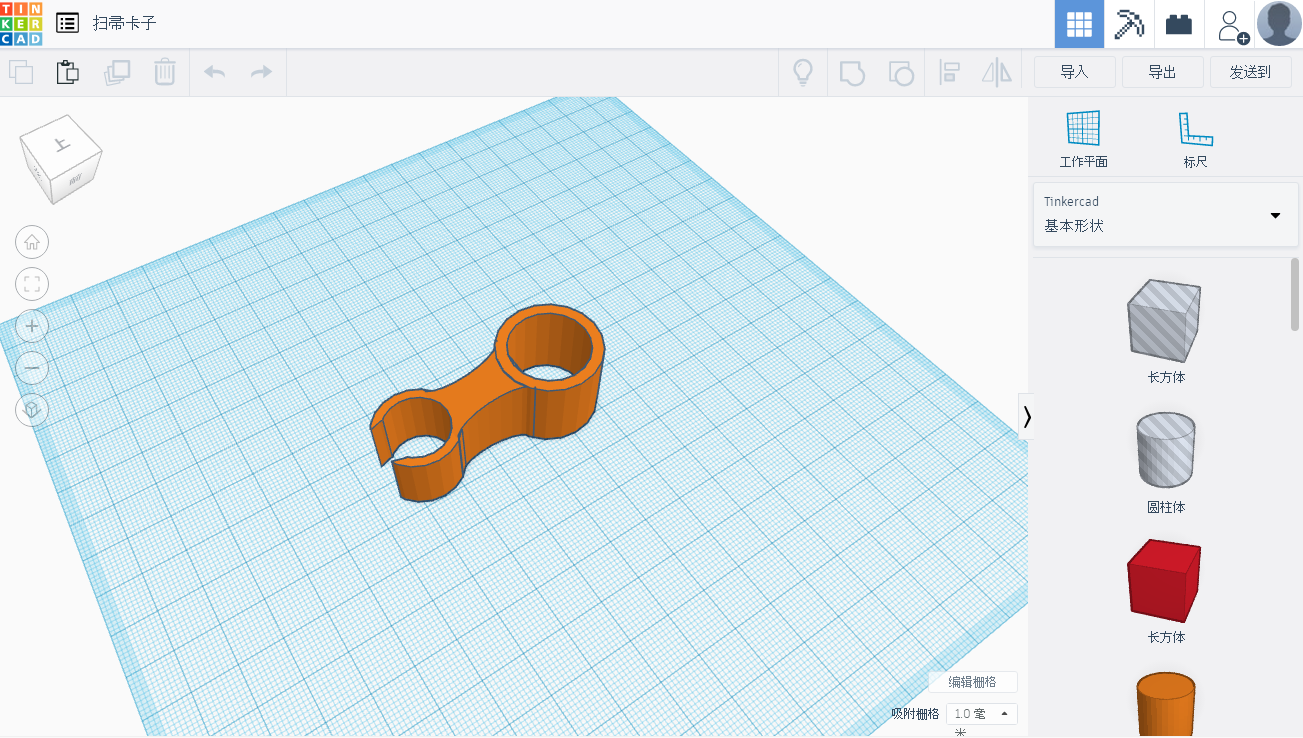Image resolution: width=1303 pixels, height=738 pixels.
Task: Collapse the shapes panel chevron
Action: (1027, 416)
